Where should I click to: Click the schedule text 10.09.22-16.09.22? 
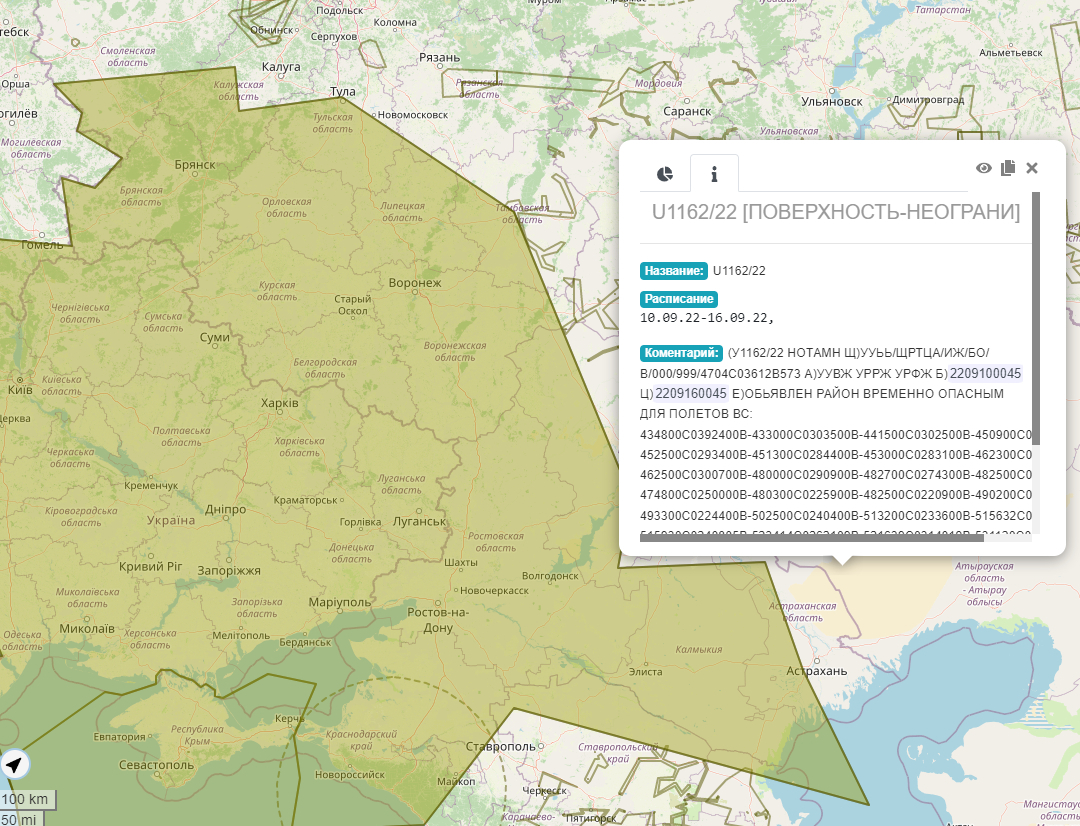coord(707,318)
